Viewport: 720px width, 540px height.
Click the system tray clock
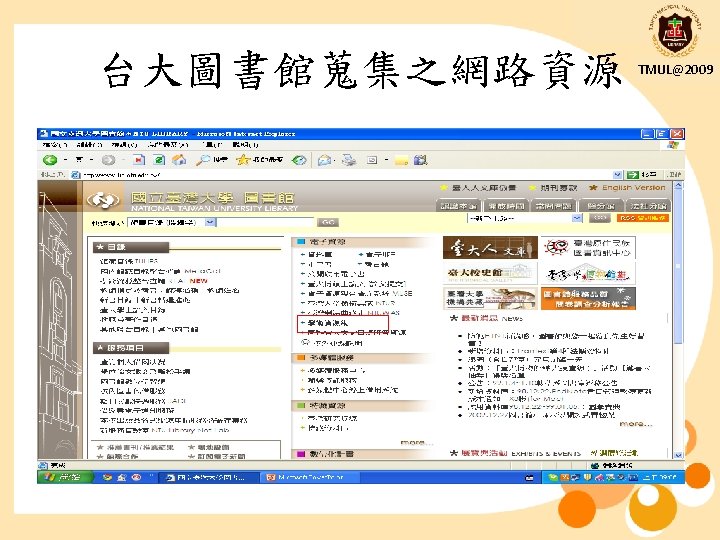(659, 478)
